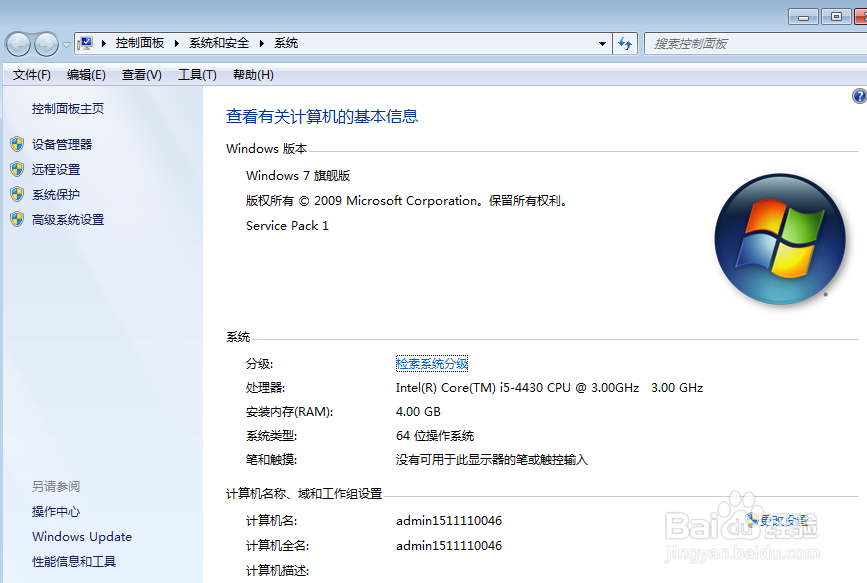Image resolution: width=867 pixels, height=583 pixels.
Task: Click the 更改设置 link
Action: point(784,520)
